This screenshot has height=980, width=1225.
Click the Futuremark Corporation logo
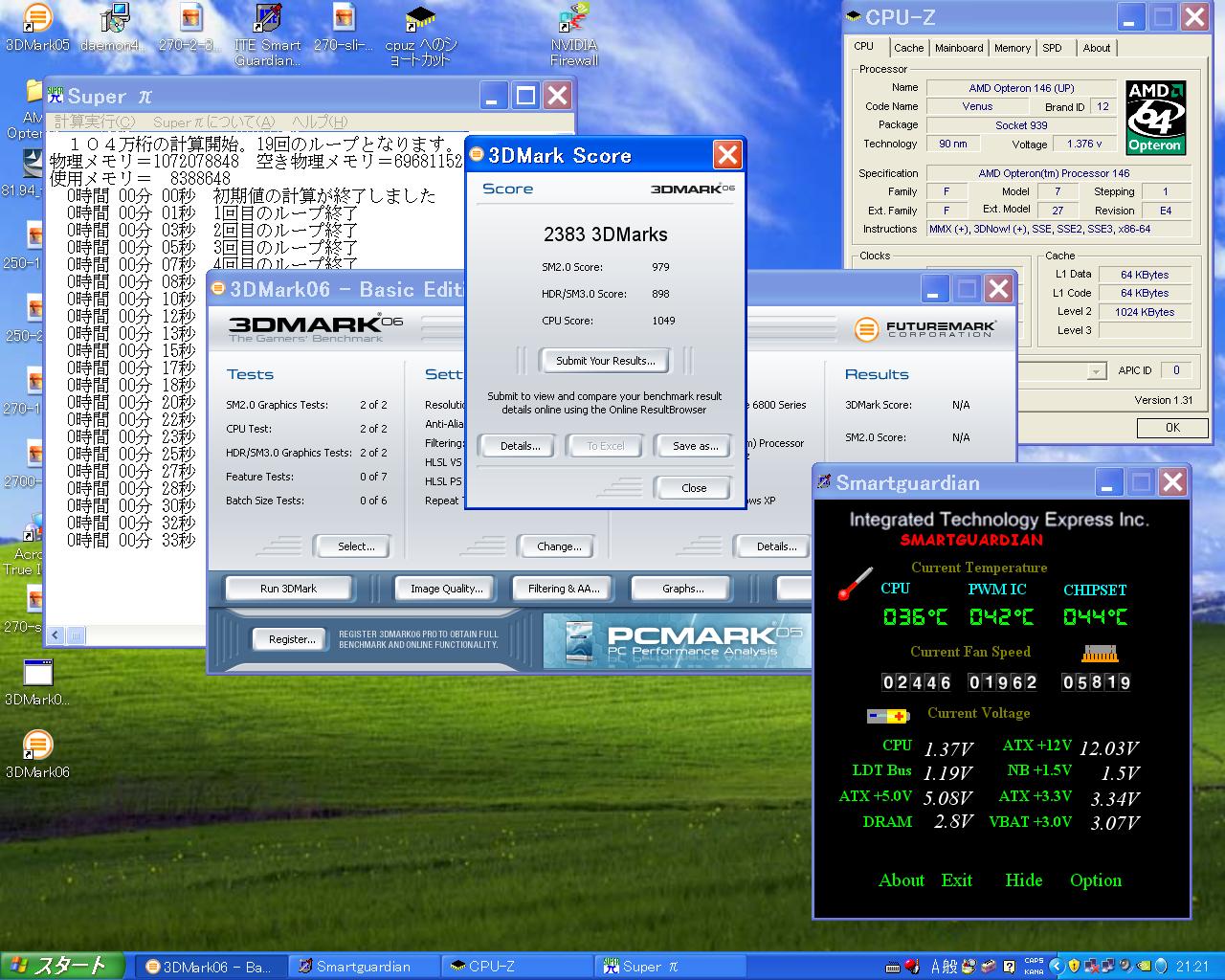tap(924, 328)
